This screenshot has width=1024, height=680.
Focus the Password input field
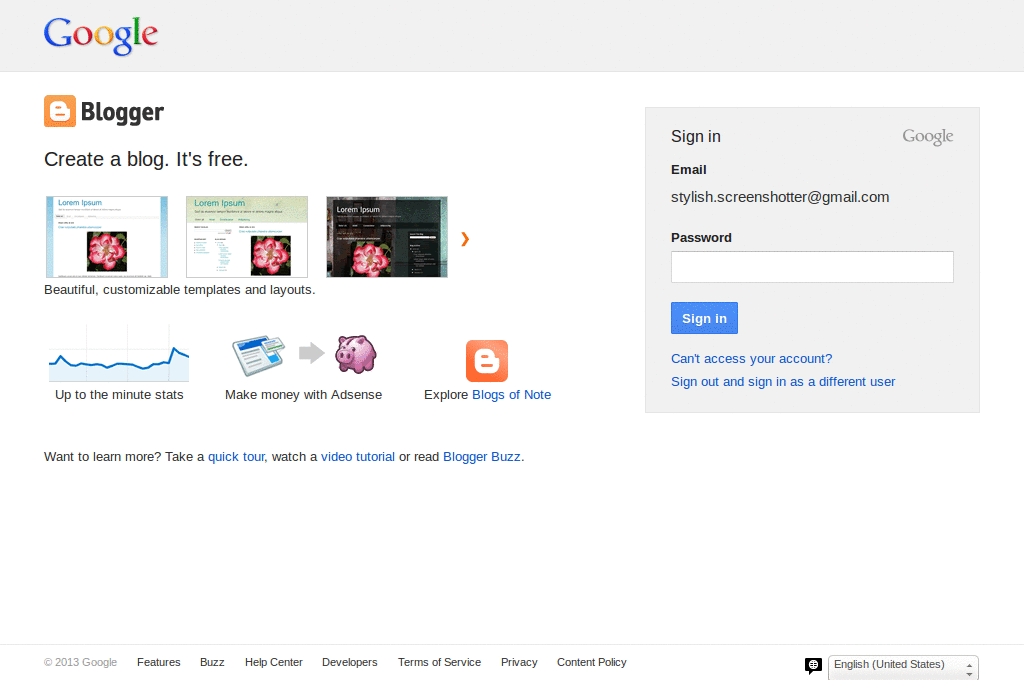(x=812, y=267)
